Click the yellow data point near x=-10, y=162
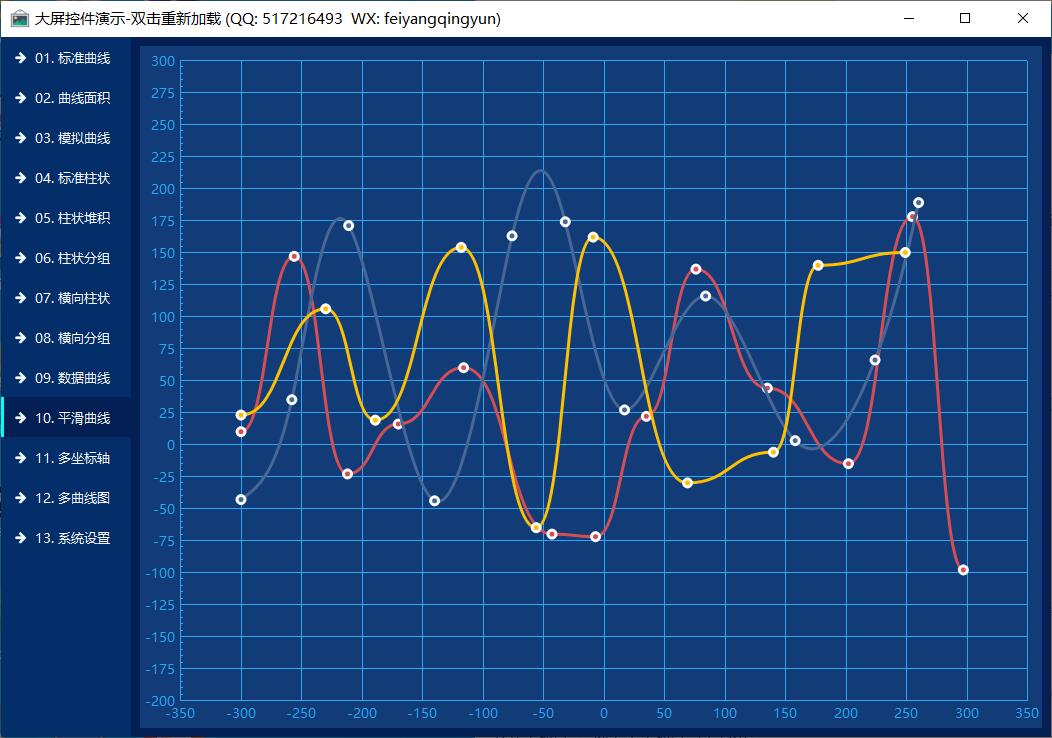This screenshot has width=1052, height=738. coord(593,237)
